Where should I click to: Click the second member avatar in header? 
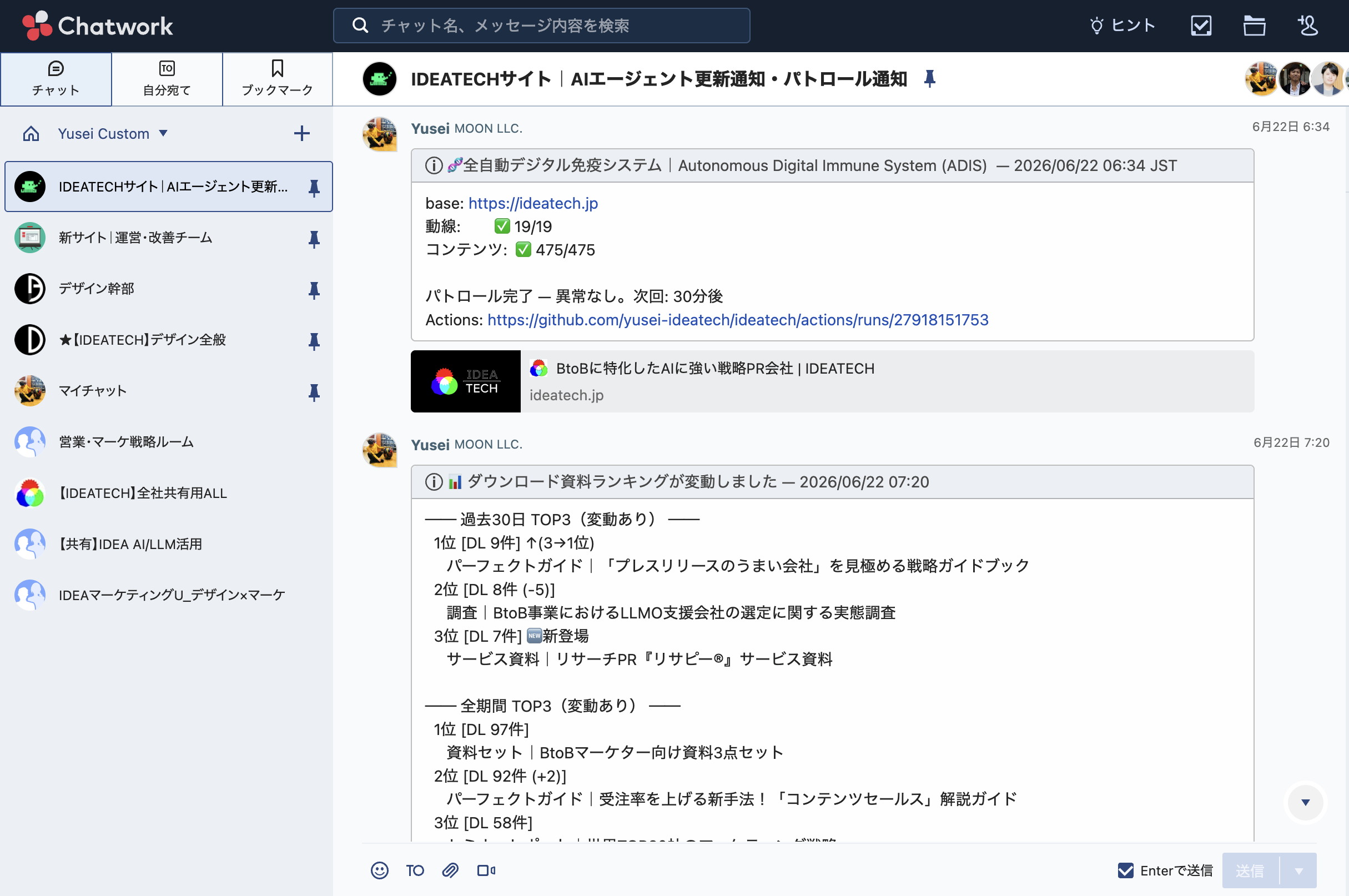point(1295,79)
